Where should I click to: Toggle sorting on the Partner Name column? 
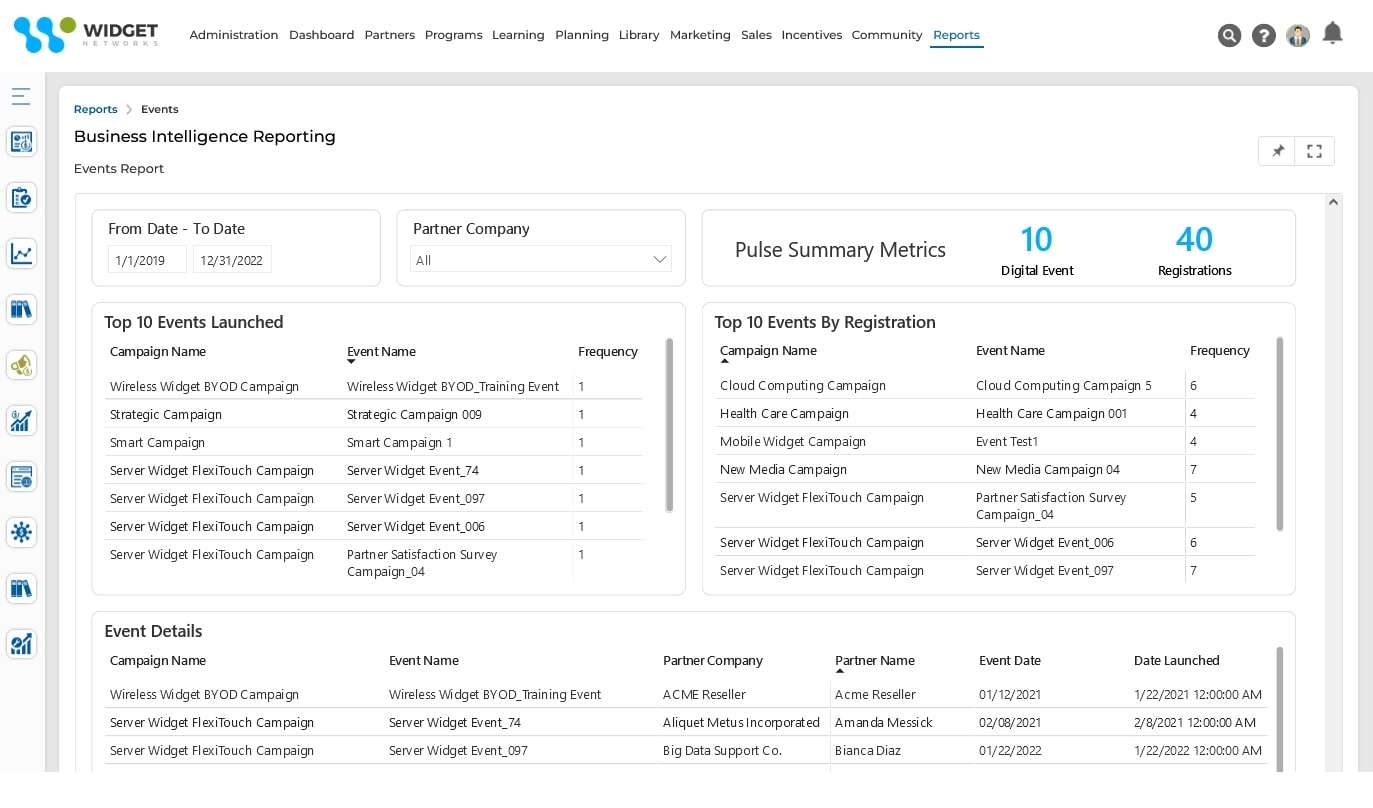point(874,660)
